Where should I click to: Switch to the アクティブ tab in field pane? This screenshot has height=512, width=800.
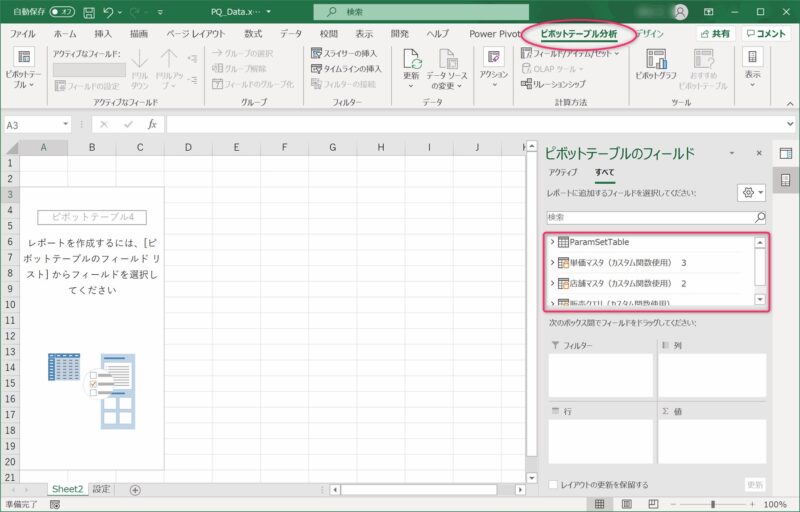click(x=562, y=172)
